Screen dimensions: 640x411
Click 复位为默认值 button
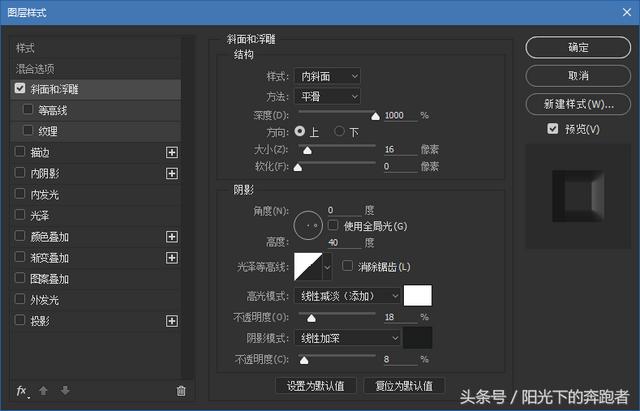point(404,386)
